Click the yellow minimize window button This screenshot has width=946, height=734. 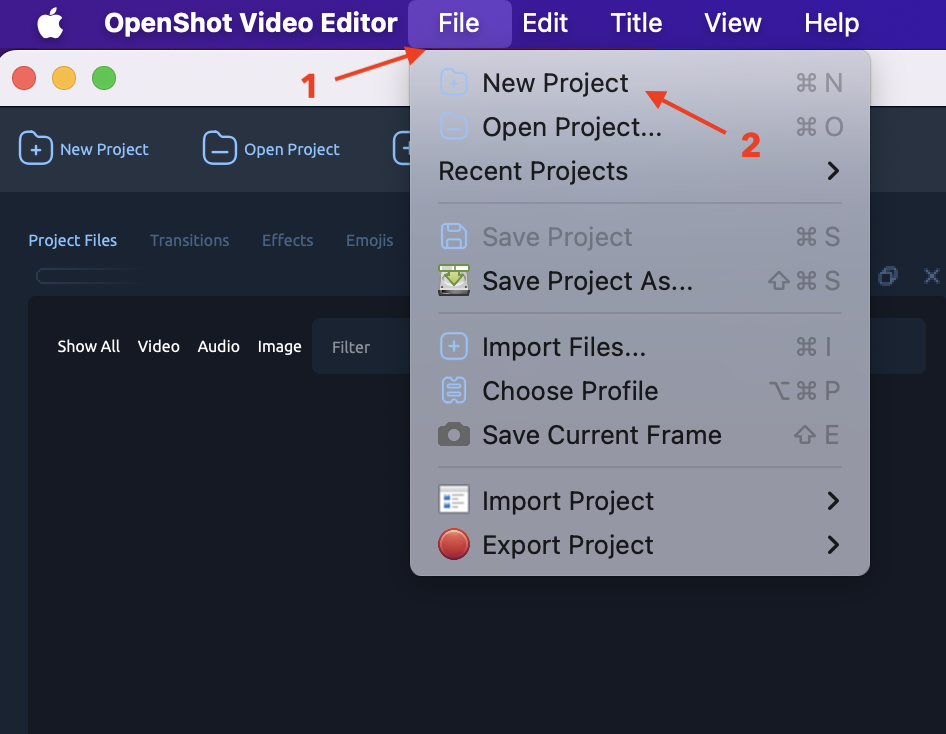[64, 78]
